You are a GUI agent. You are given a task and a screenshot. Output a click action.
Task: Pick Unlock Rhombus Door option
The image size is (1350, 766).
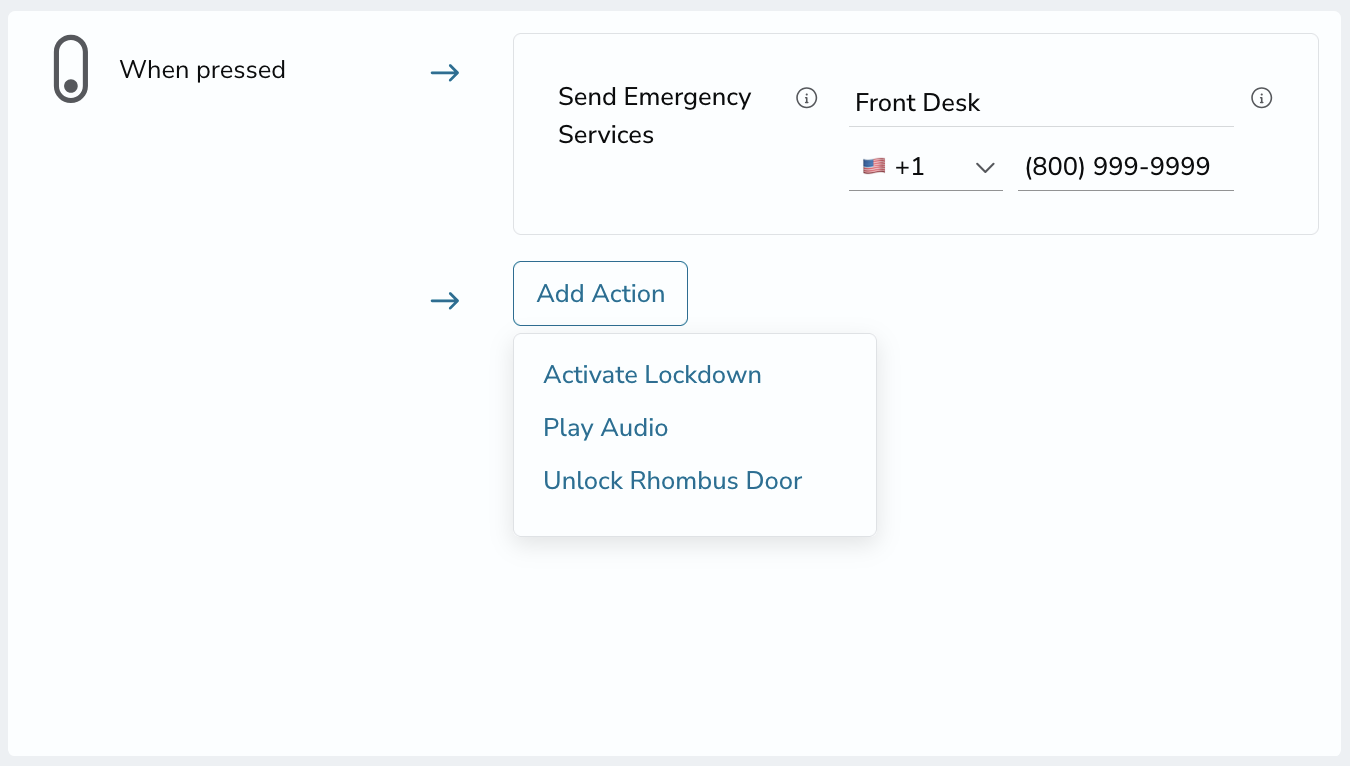672,481
